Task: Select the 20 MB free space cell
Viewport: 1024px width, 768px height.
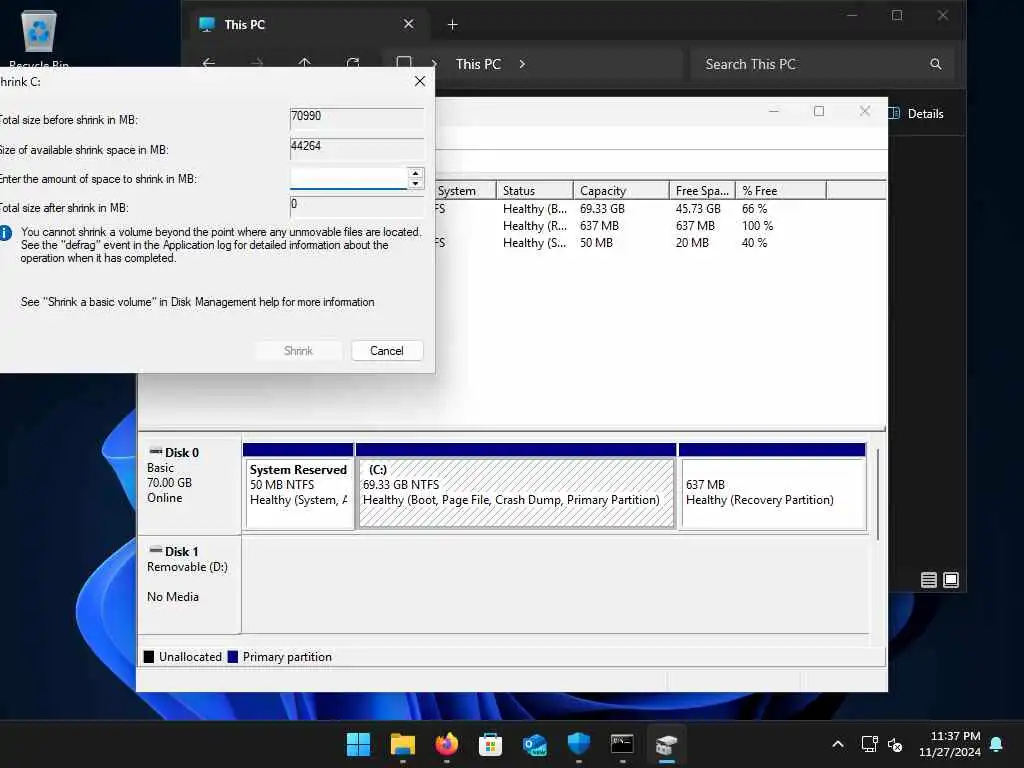Action: point(692,243)
